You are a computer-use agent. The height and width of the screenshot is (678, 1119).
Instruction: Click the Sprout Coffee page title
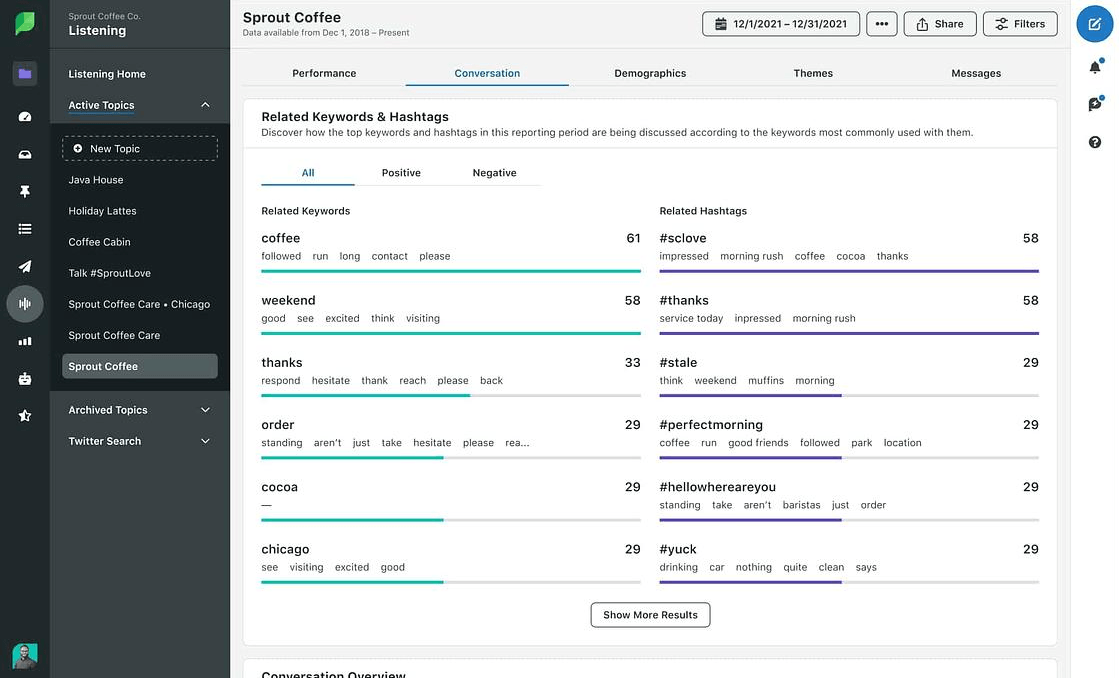pyautogui.click(x=292, y=17)
